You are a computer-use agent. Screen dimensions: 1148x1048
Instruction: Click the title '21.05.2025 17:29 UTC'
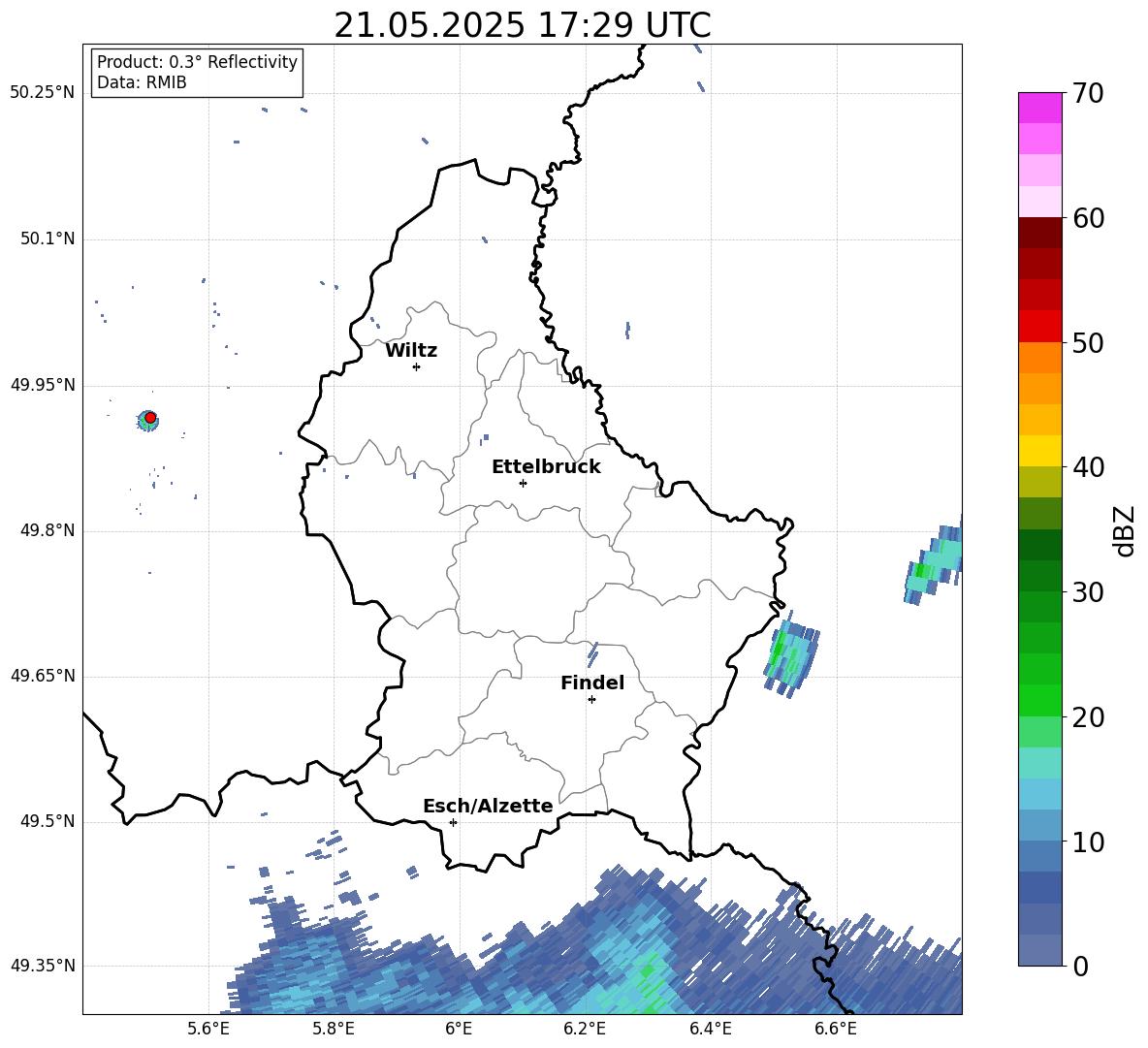pyautogui.click(x=522, y=25)
